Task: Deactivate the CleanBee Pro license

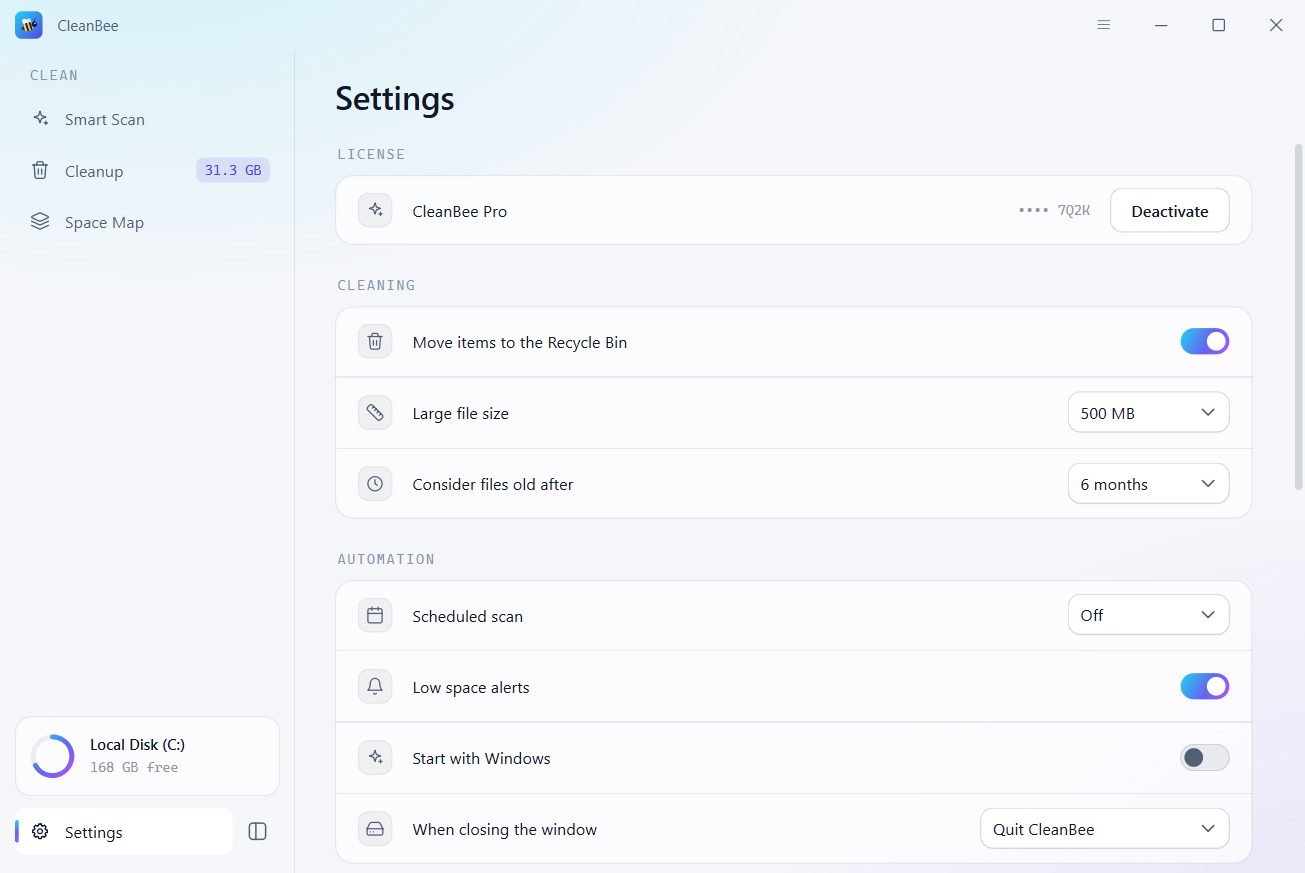Action: (1169, 211)
